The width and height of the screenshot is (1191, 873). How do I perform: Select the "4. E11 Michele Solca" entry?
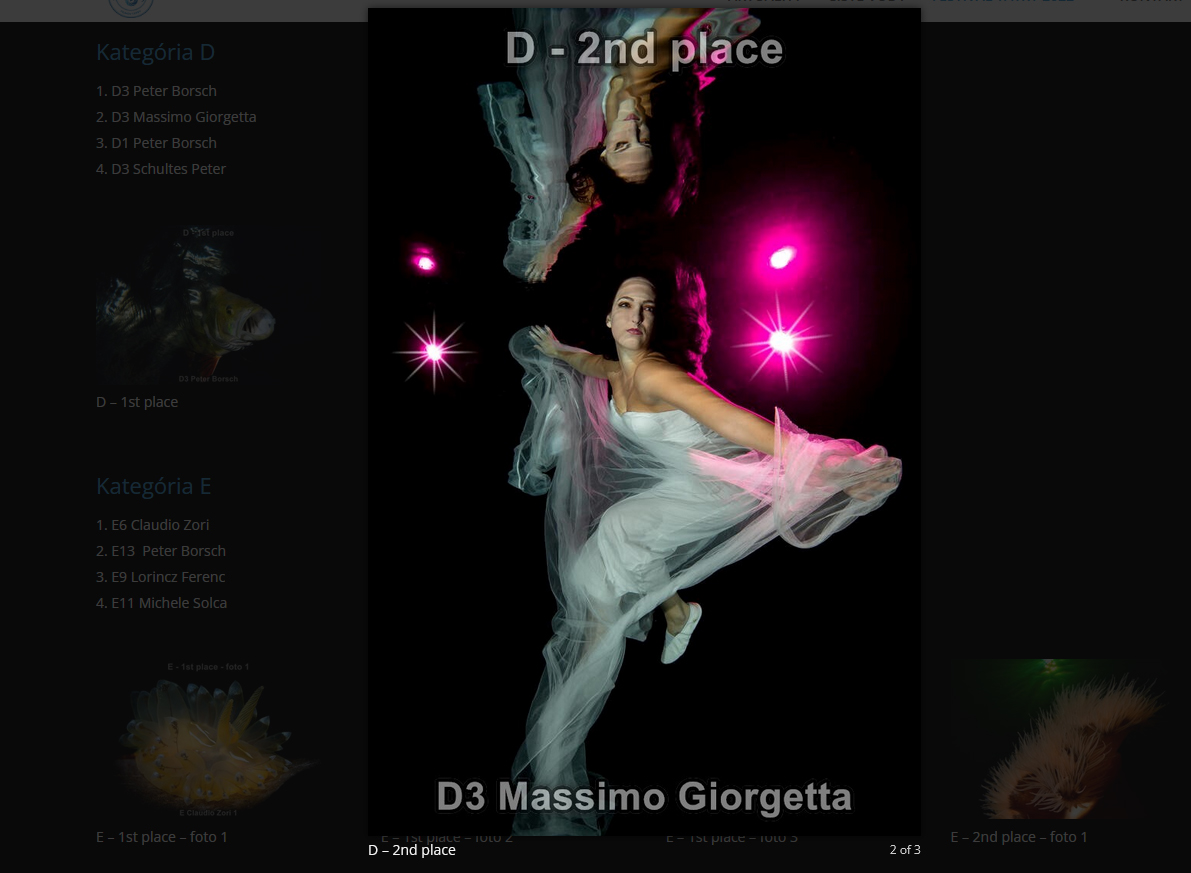pyautogui.click(x=162, y=603)
